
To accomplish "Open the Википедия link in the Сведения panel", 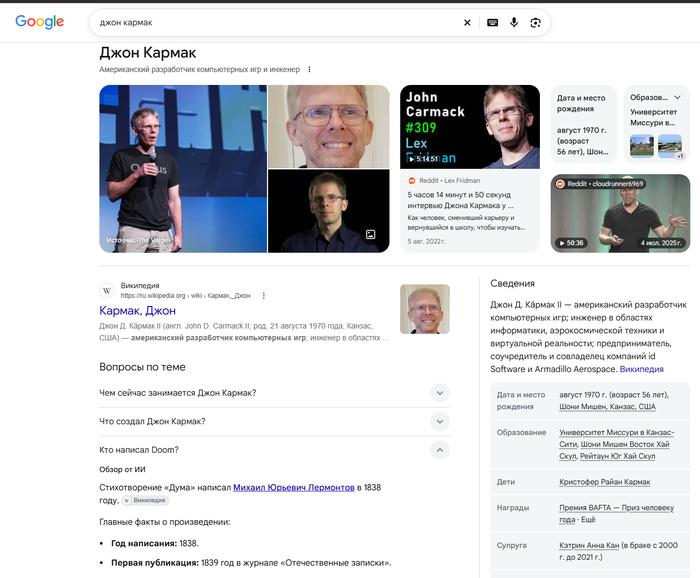I will click(642, 369).
